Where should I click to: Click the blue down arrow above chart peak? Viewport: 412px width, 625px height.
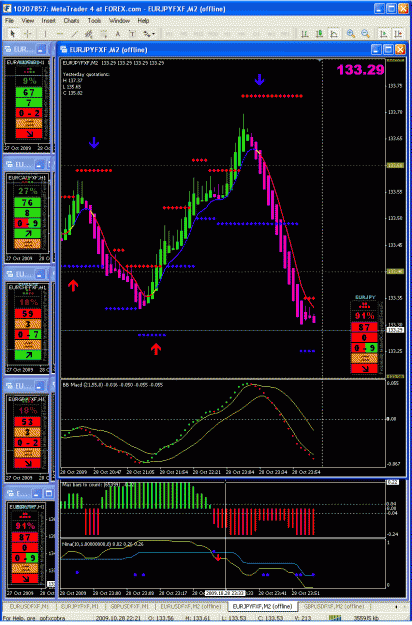[x=259, y=80]
